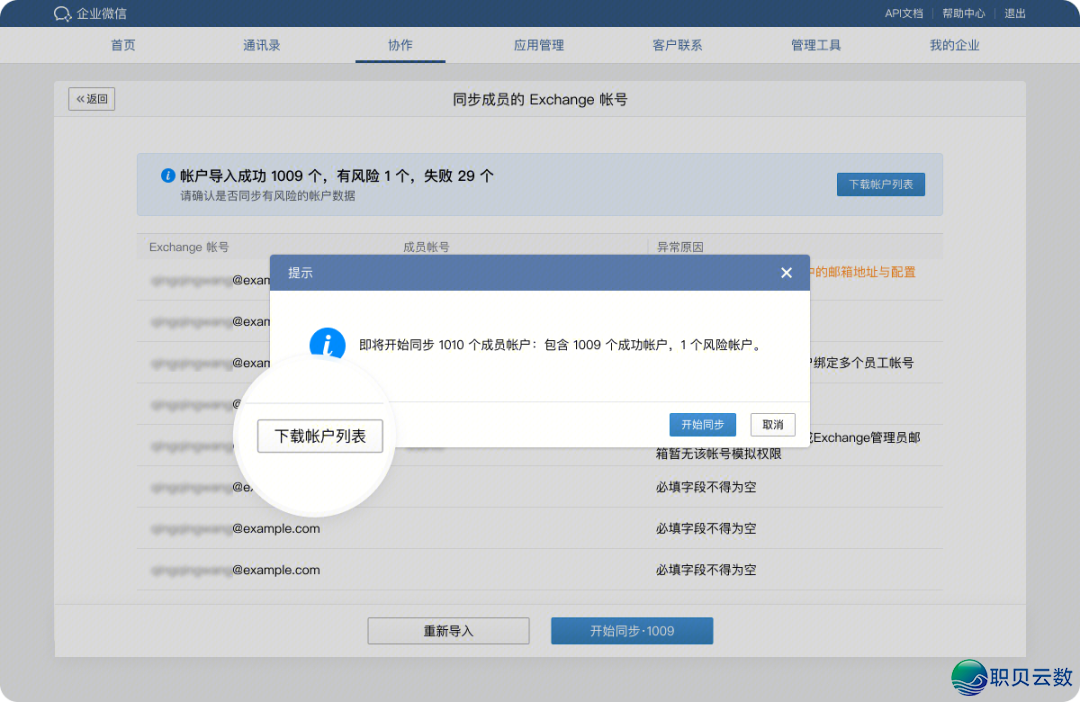Open the API文档 link
Viewport: 1080px width, 702px height.
[903, 13]
